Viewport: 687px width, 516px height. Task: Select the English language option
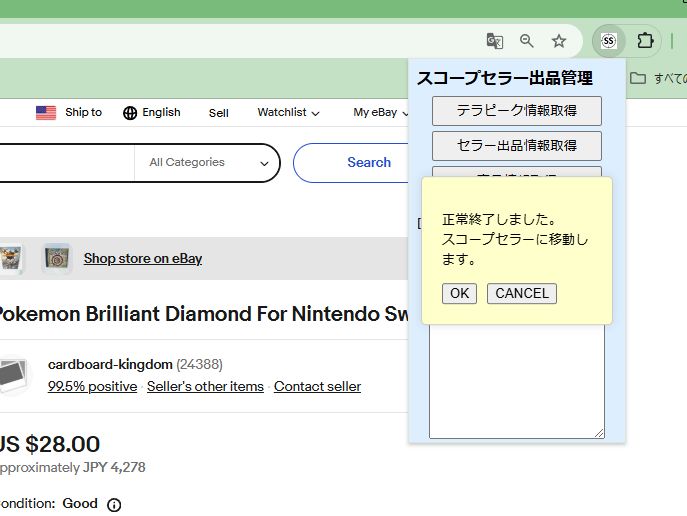click(161, 113)
